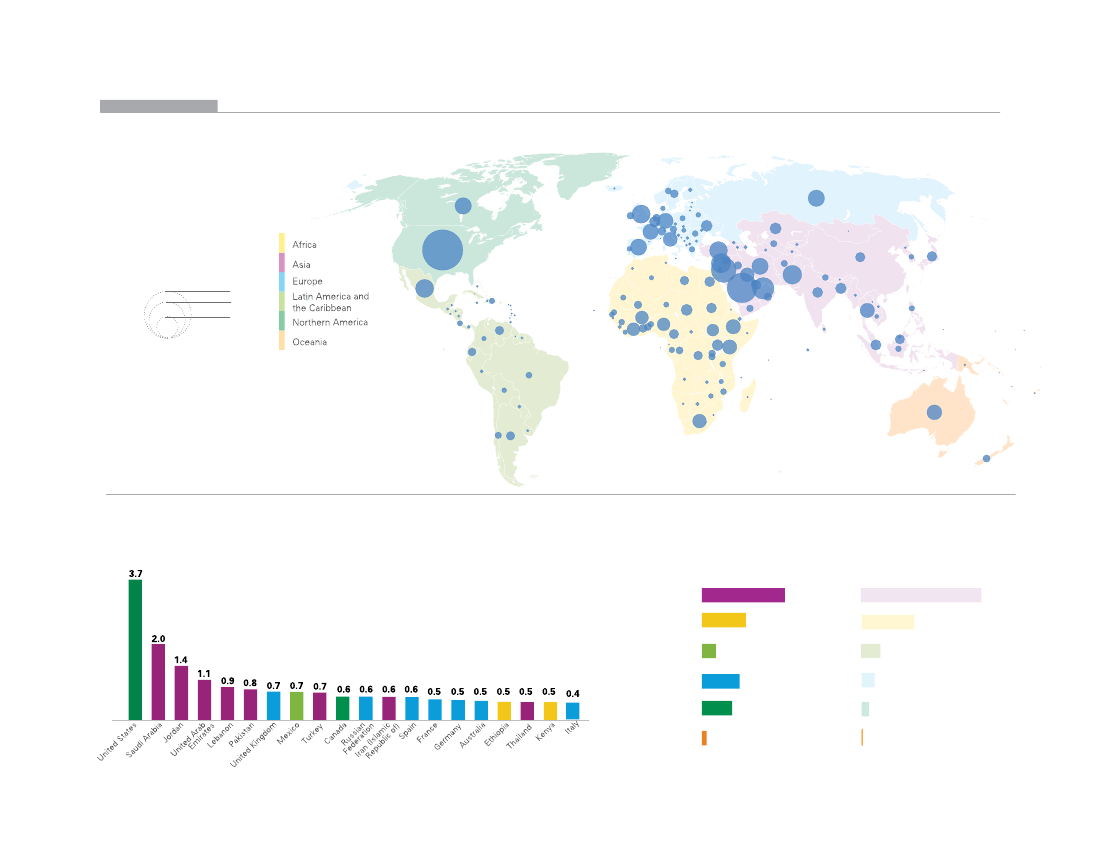Click the yellow Africa legend swatch
The image size is (1100, 850).
[282, 243]
